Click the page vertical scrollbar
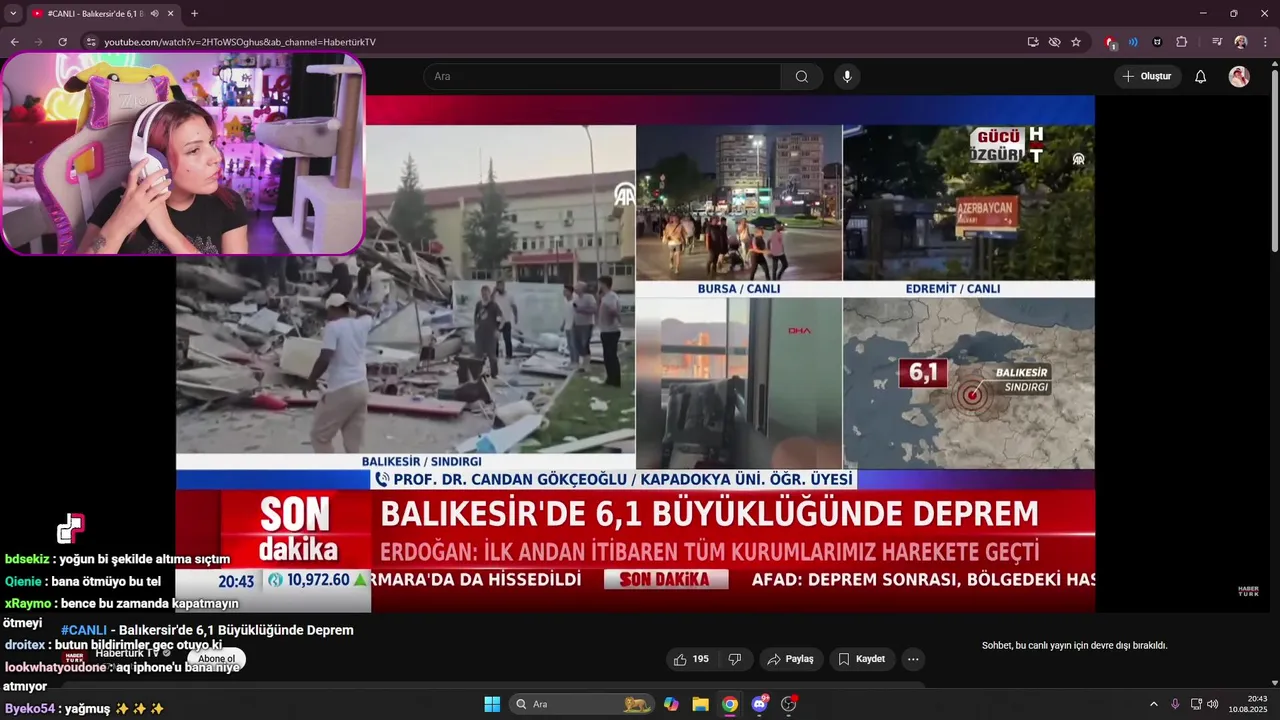The width and height of the screenshot is (1280, 720). [x=1274, y=160]
